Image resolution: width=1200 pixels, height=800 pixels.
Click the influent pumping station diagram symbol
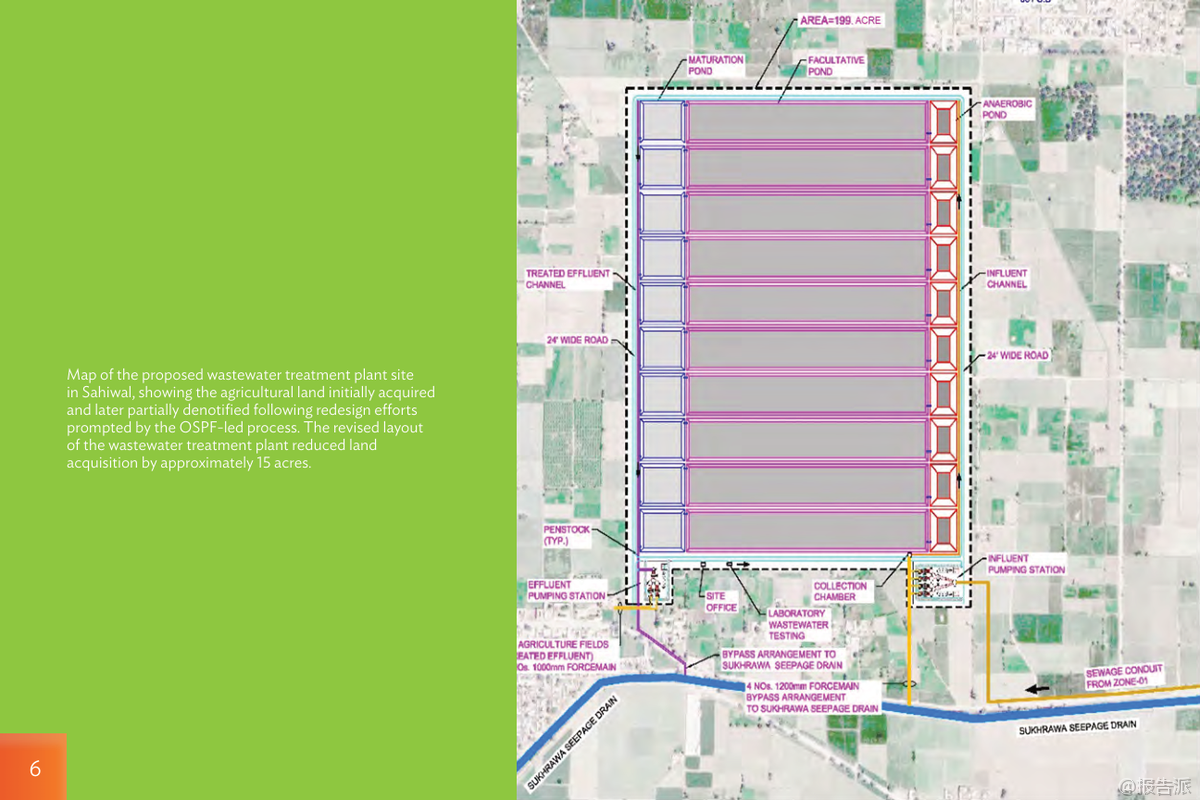click(937, 580)
